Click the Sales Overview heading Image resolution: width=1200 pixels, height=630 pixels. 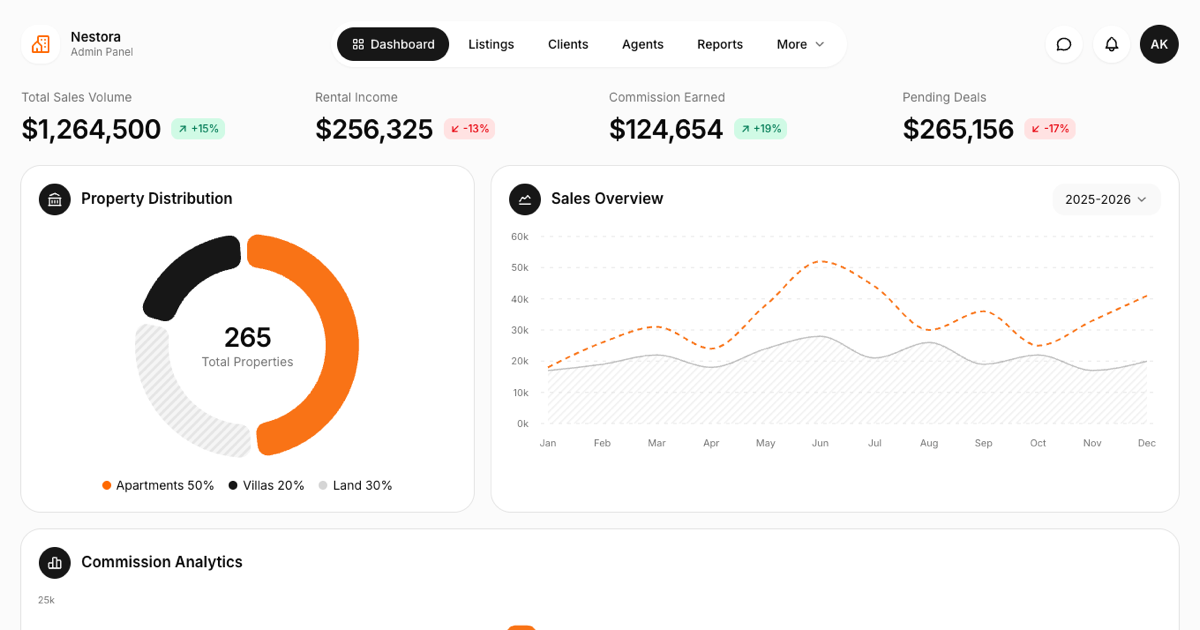(607, 199)
